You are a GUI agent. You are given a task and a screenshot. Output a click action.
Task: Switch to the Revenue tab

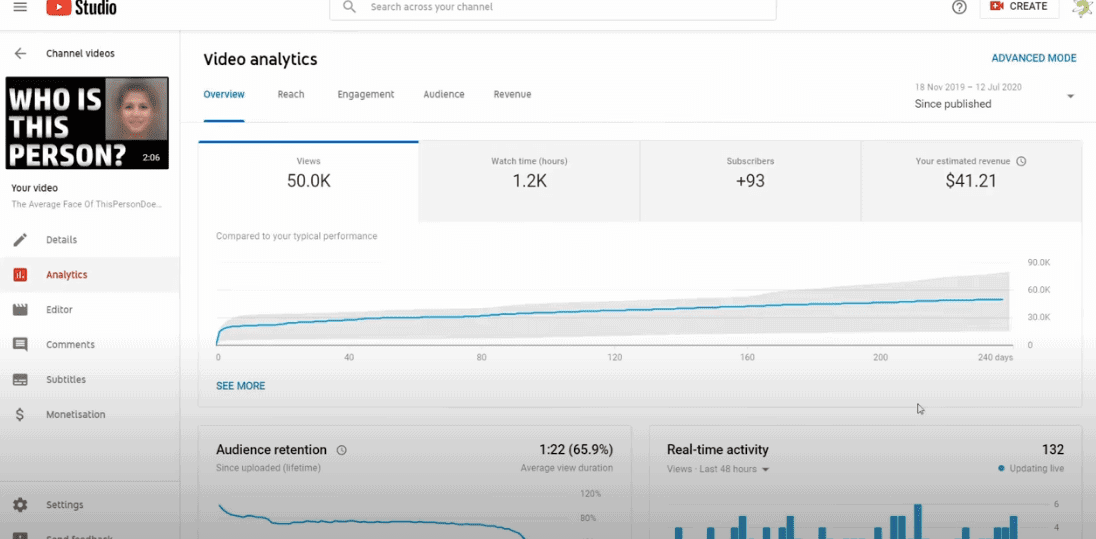pos(512,94)
